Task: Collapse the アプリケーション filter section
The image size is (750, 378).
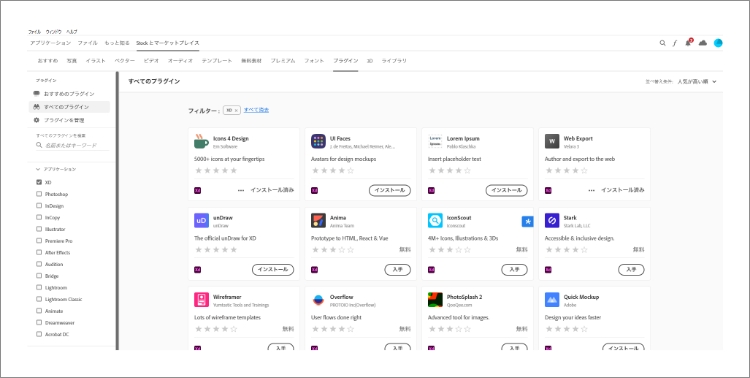Action: coord(38,169)
